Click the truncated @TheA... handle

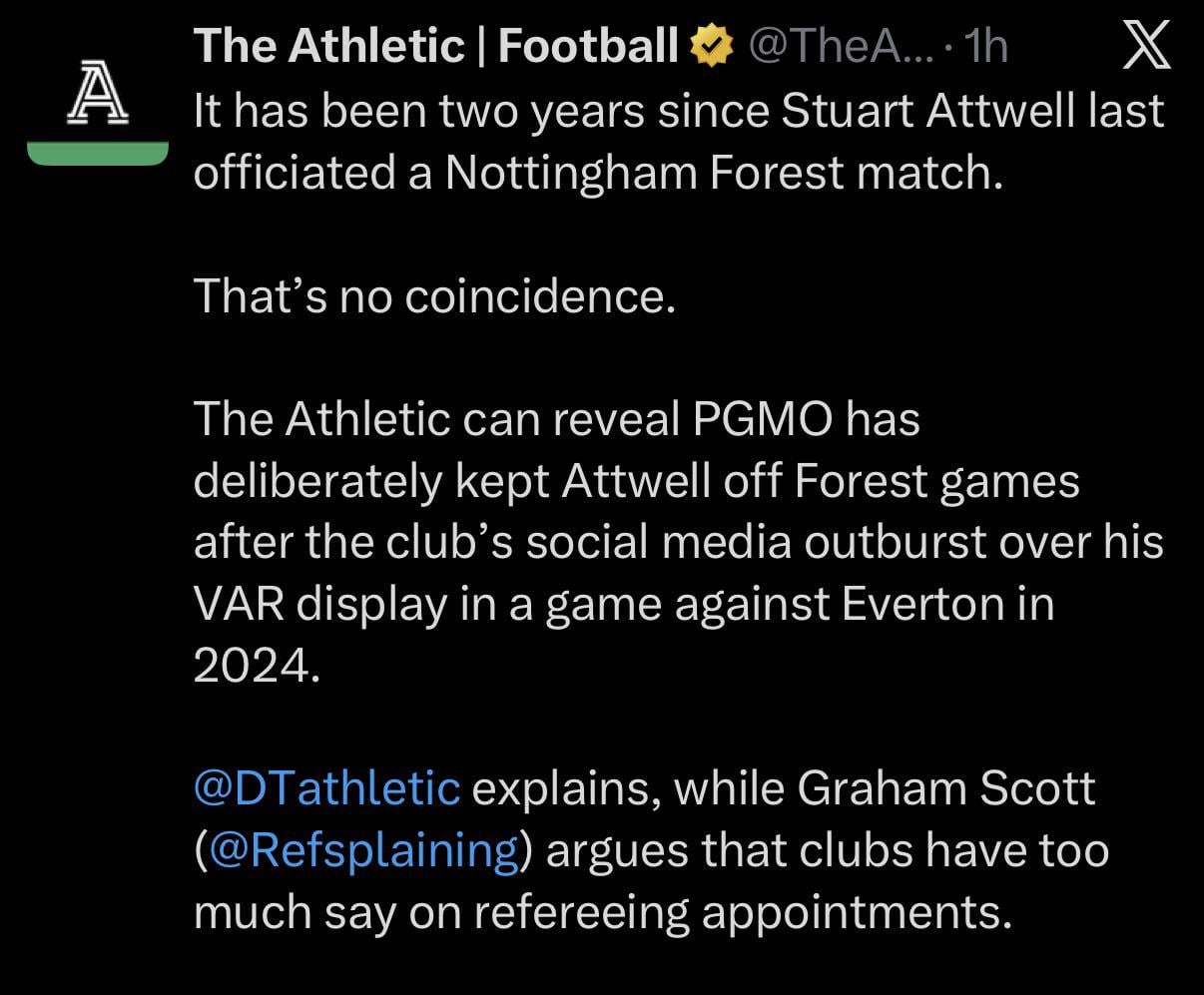(x=837, y=47)
